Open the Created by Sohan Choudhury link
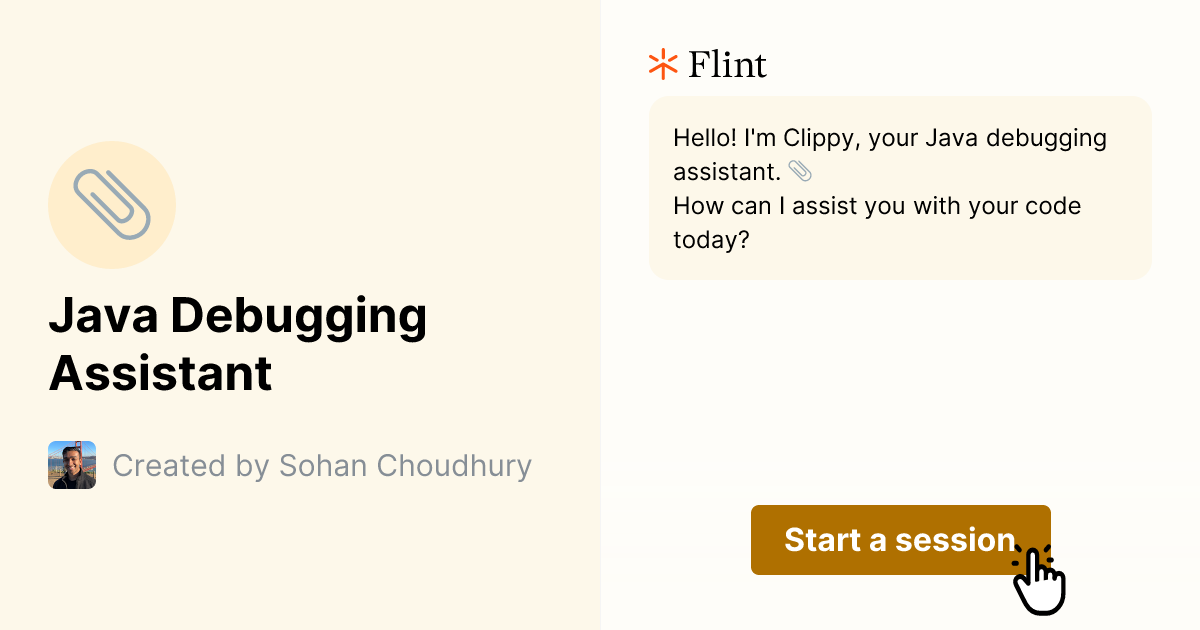This screenshot has width=1200, height=630. 322,465
